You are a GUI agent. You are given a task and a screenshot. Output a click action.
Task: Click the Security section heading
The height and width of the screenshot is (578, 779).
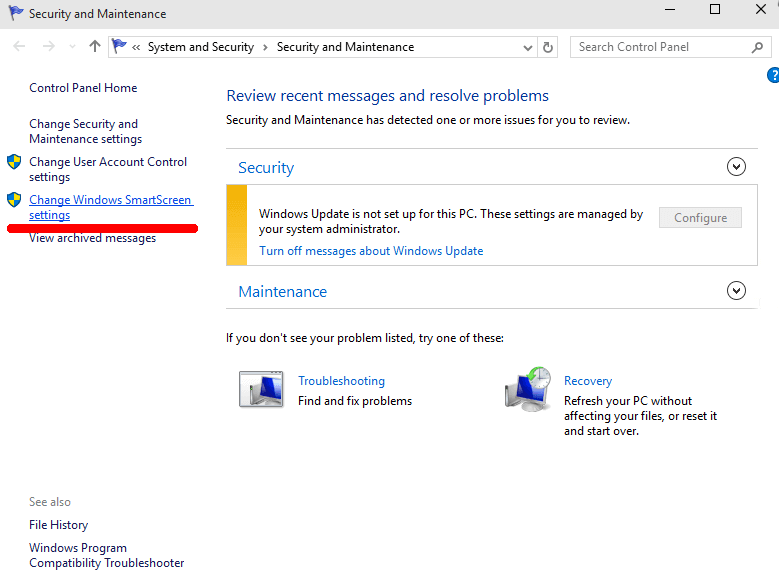pyautogui.click(x=266, y=167)
